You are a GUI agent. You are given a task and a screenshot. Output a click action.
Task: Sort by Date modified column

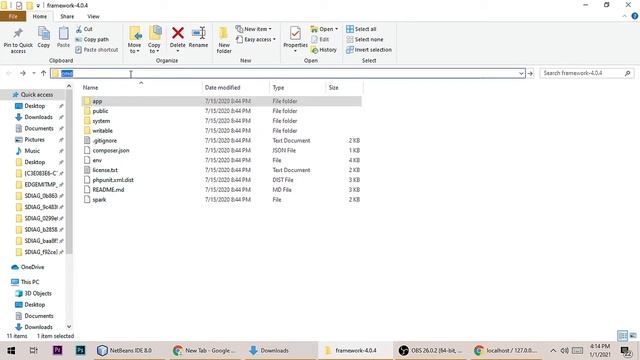pyautogui.click(x=236, y=87)
